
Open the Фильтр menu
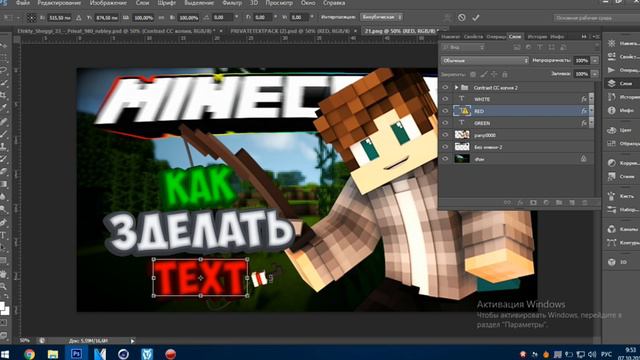[x=232, y=3]
